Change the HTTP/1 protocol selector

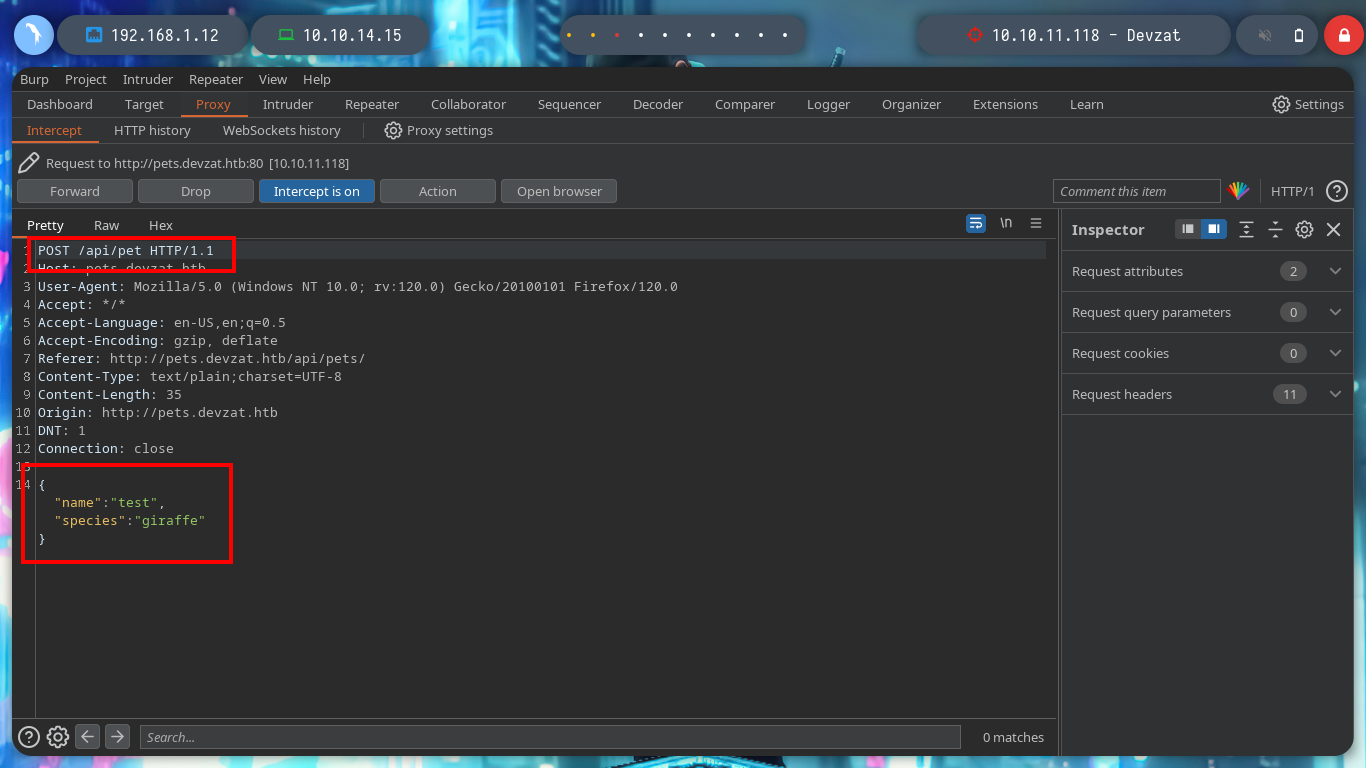[1292, 191]
